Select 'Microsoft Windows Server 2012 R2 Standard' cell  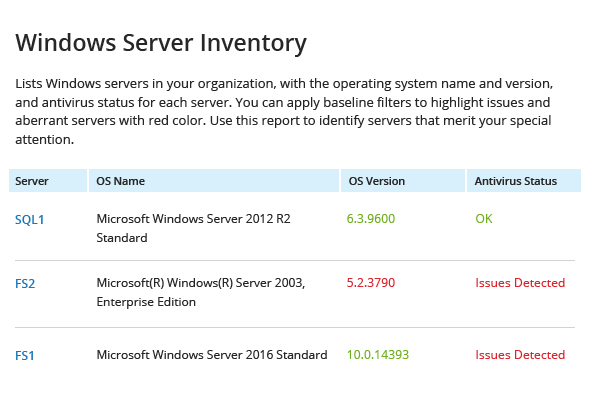[x=193, y=228]
